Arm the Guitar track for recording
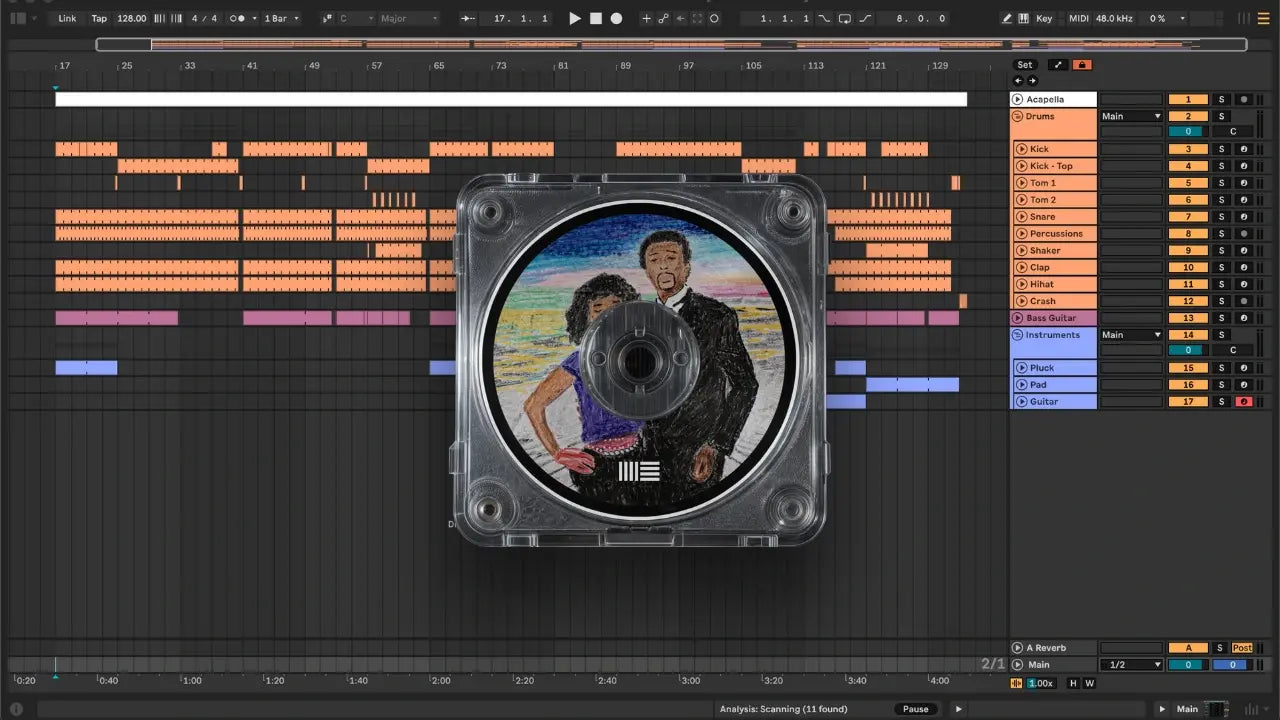Viewport: 1280px width, 720px height. 1243,402
